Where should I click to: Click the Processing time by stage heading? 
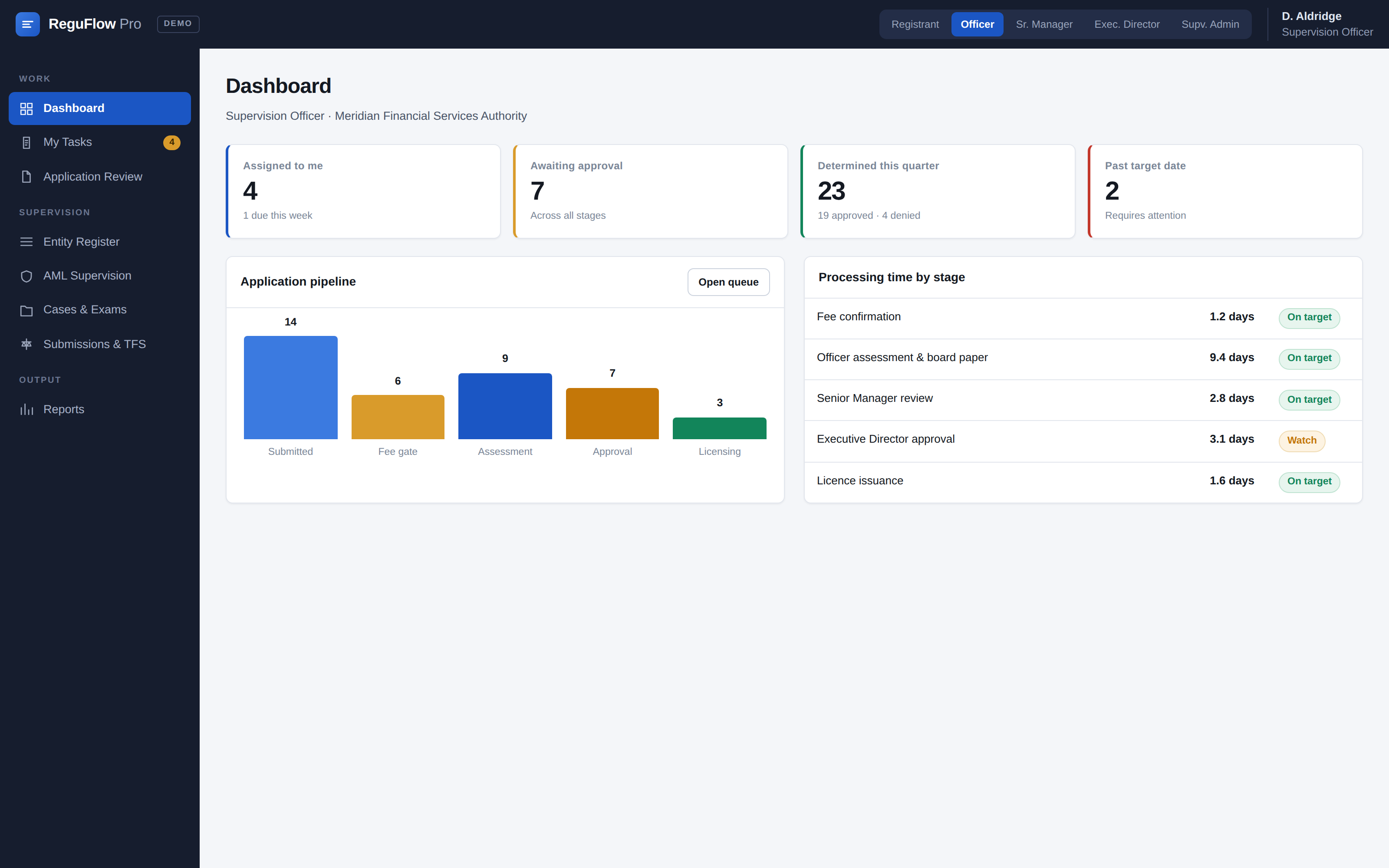pos(892,277)
